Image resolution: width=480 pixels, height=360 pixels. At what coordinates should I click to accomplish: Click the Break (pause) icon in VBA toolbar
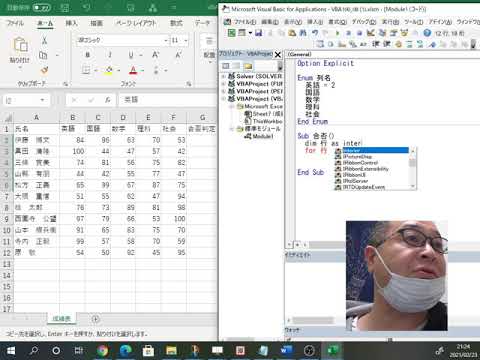point(348,33)
